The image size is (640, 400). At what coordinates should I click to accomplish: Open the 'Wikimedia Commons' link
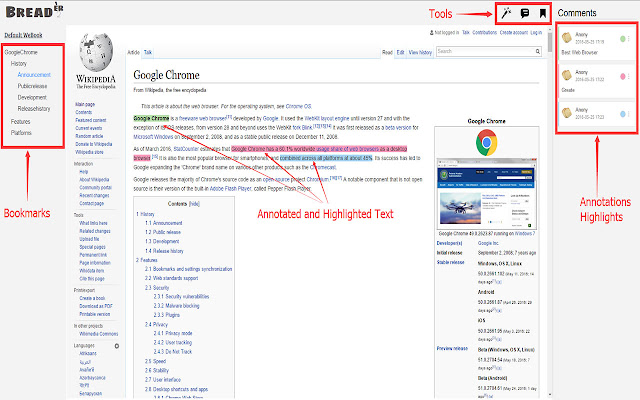point(99,334)
